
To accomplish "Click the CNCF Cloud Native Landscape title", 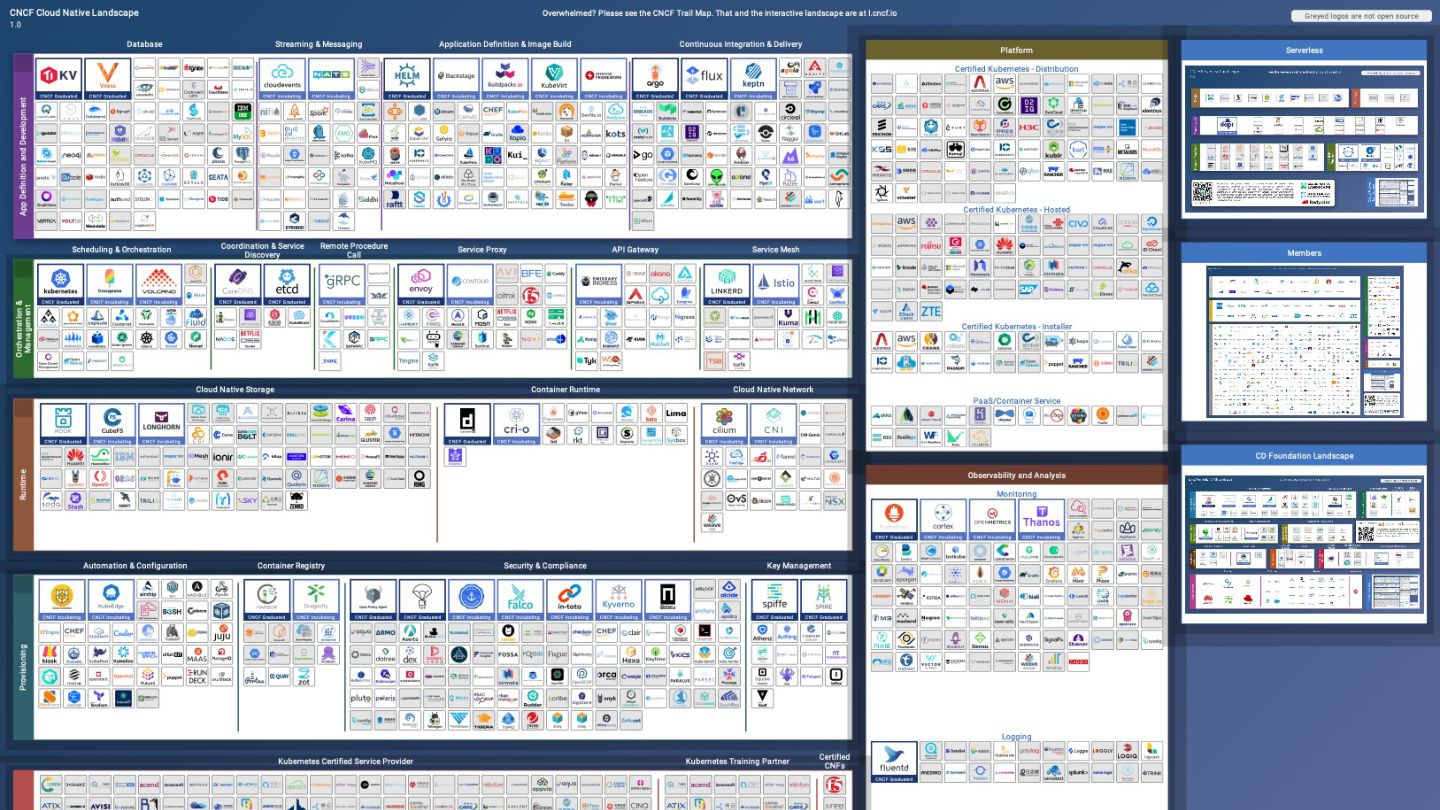I will click(74, 13).
